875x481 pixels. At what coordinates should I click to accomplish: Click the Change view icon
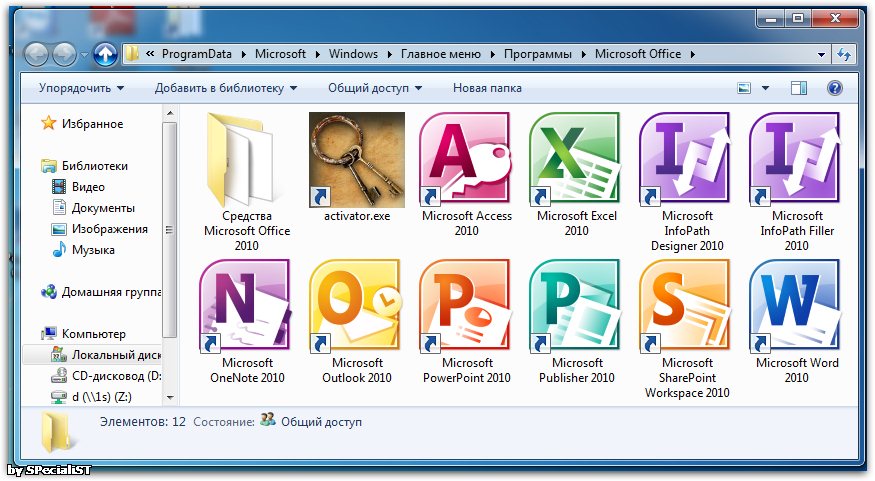[x=744, y=88]
